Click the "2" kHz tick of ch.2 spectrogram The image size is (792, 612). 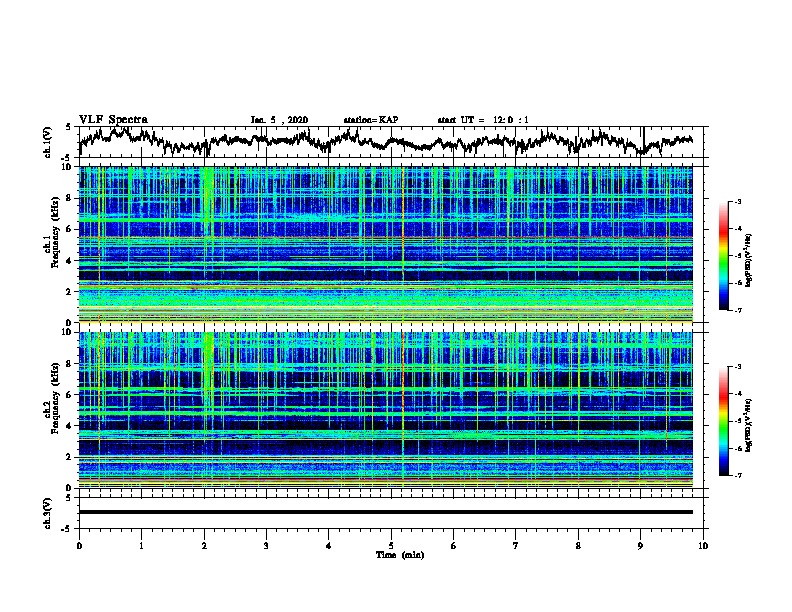pyautogui.click(x=70, y=457)
